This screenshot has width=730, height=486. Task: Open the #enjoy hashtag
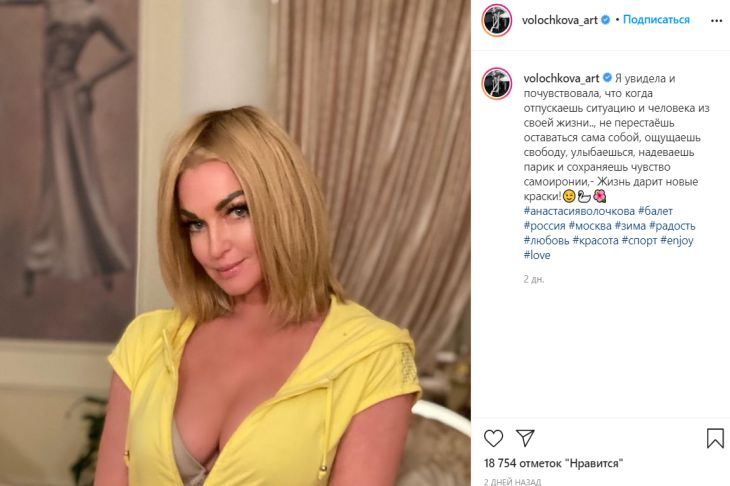click(x=677, y=241)
